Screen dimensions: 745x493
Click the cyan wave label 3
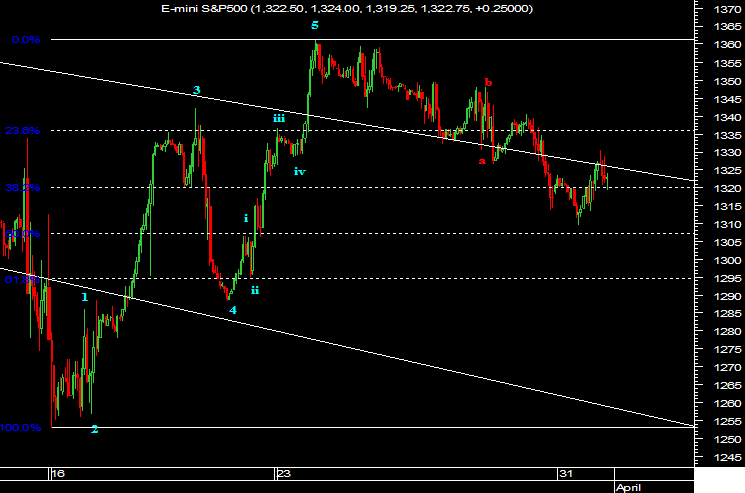point(197,90)
